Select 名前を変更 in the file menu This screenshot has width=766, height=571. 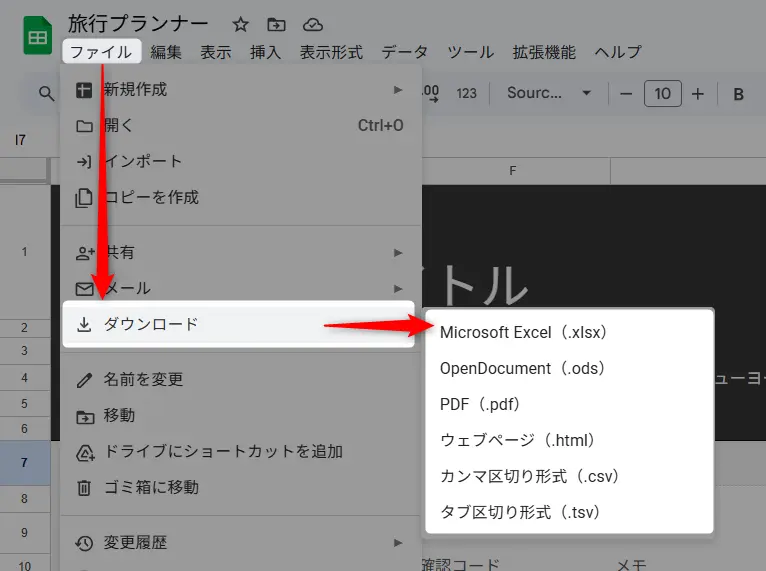[143, 379]
